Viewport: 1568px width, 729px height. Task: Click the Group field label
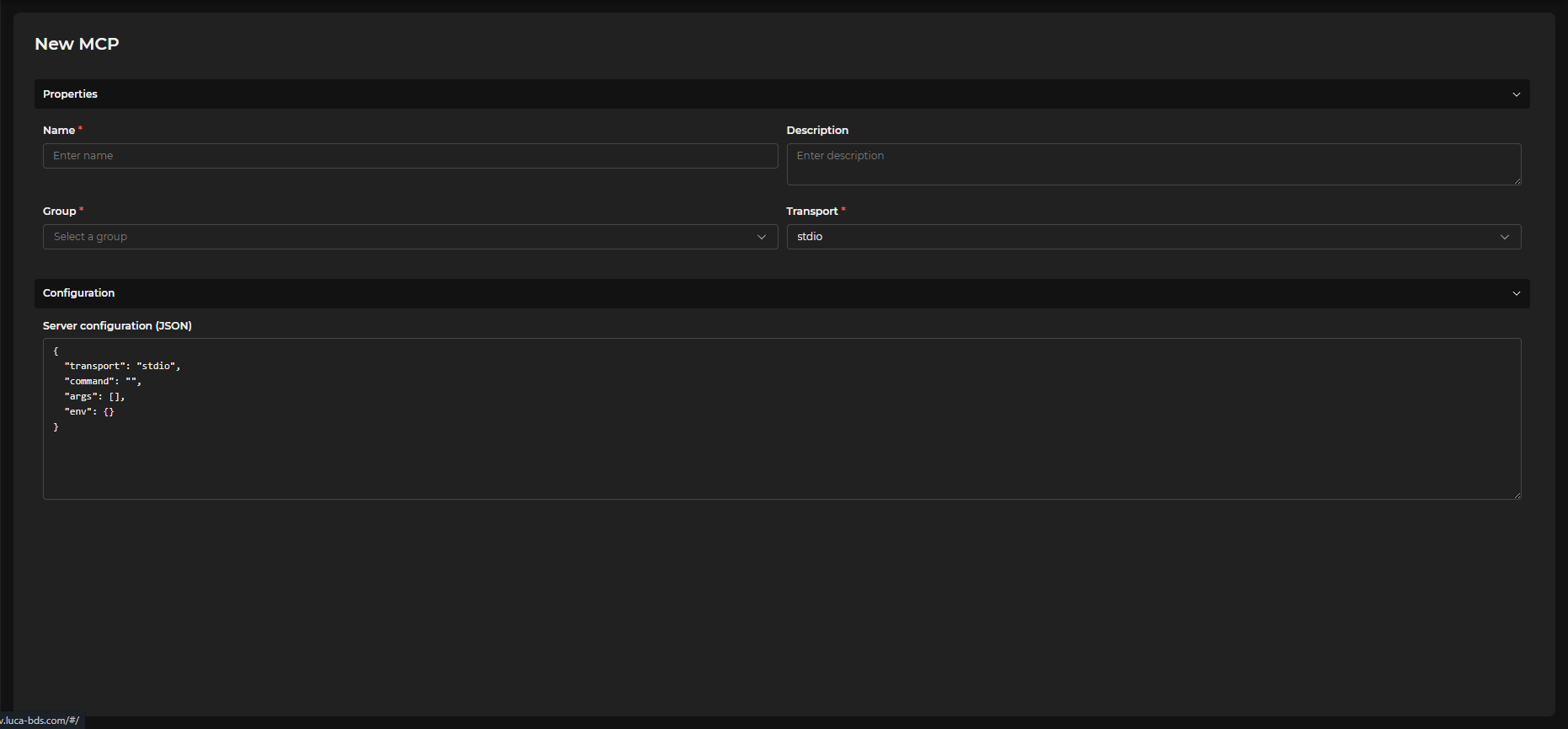point(59,212)
